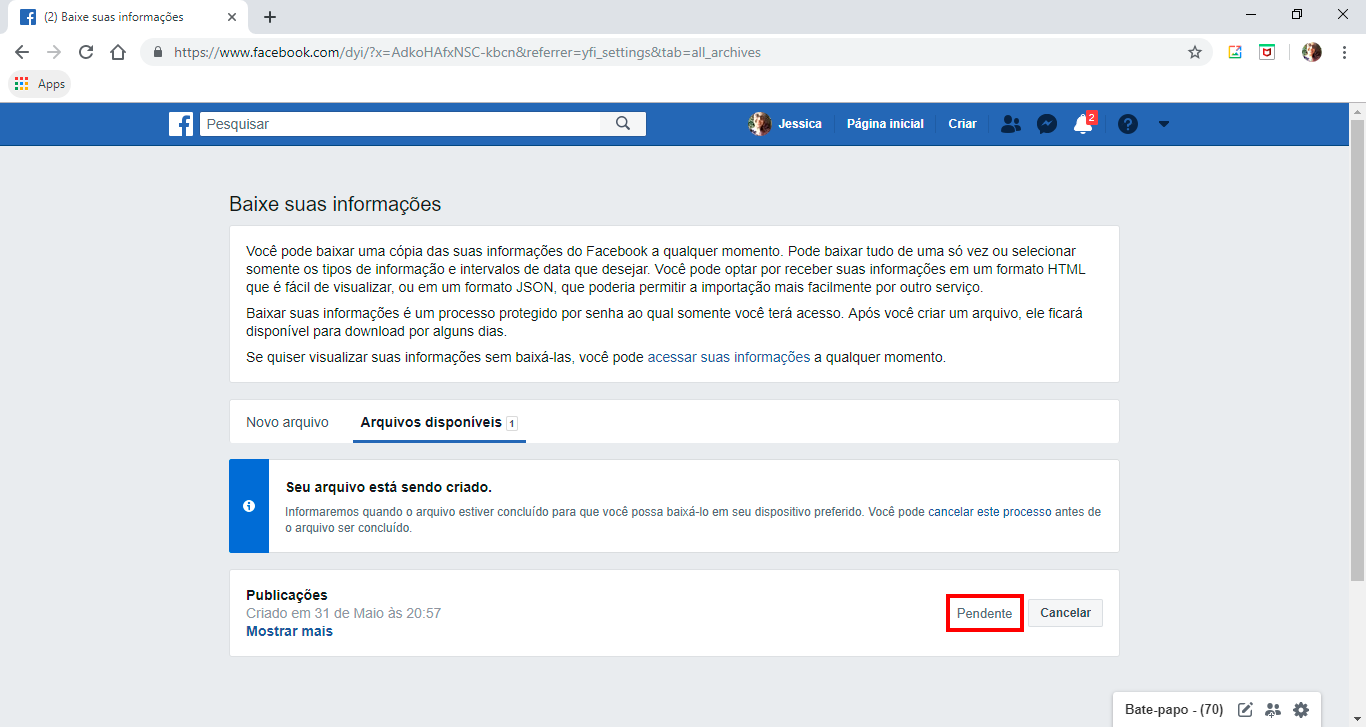Cancel the Publicações file creation

(1065, 613)
